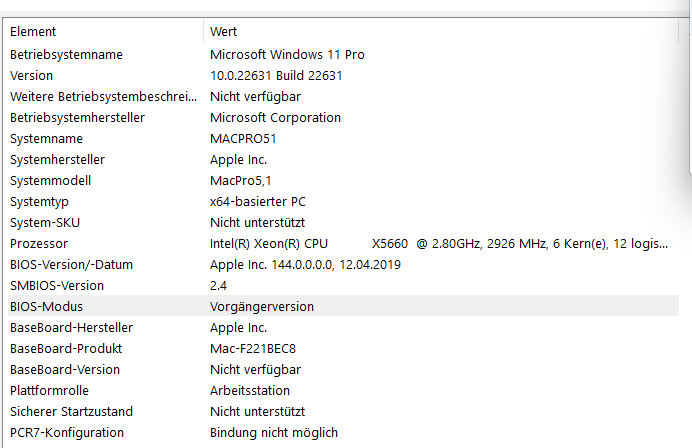The image size is (692, 448).
Task: Select the PCR7-Konfiguration row
Action: pos(343,433)
